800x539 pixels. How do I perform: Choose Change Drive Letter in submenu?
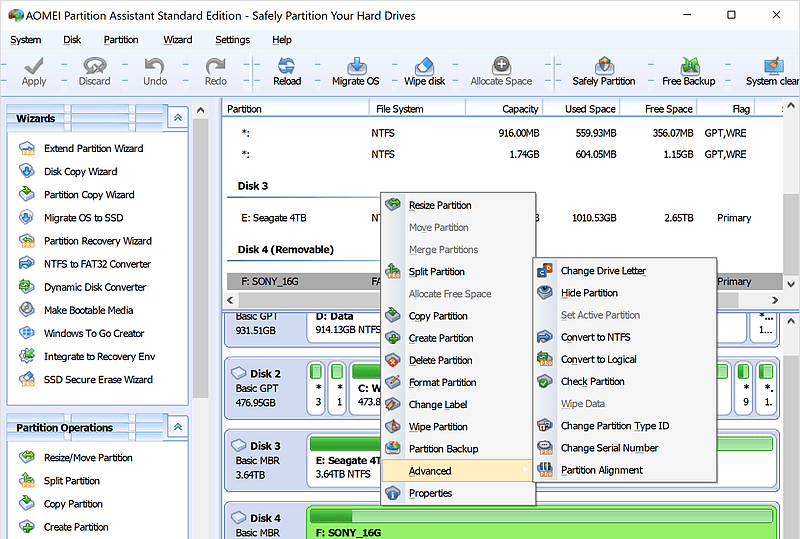pos(624,271)
